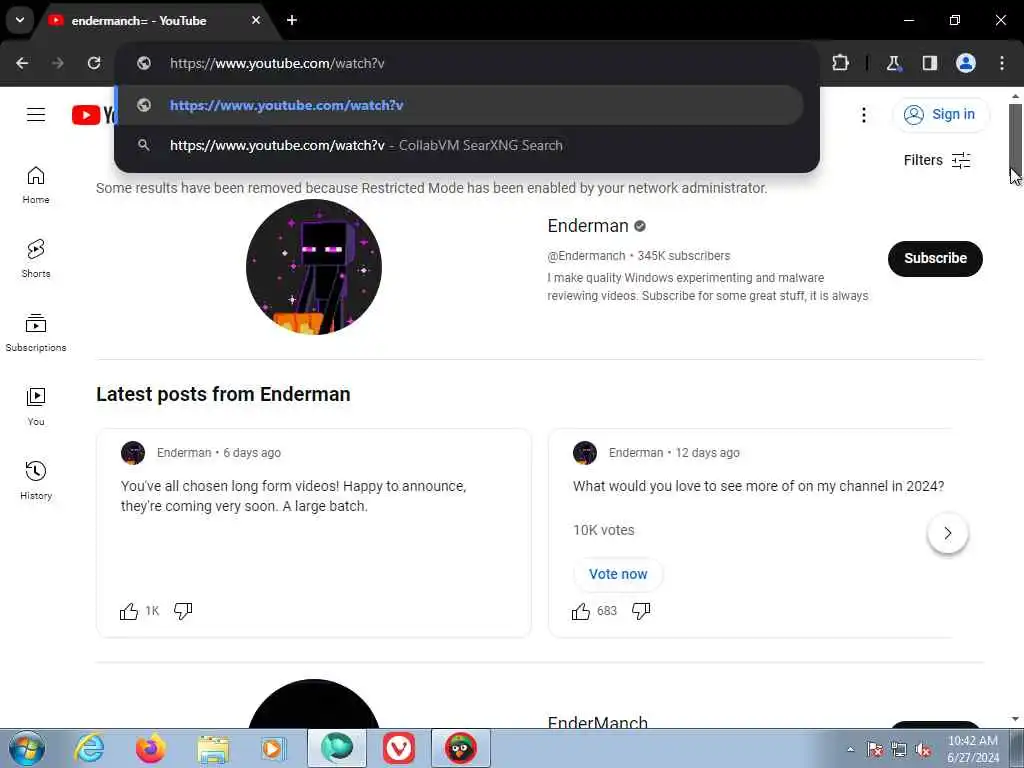Open YouTube settings three-dot menu
The height and width of the screenshot is (768, 1024).
[863, 115]
